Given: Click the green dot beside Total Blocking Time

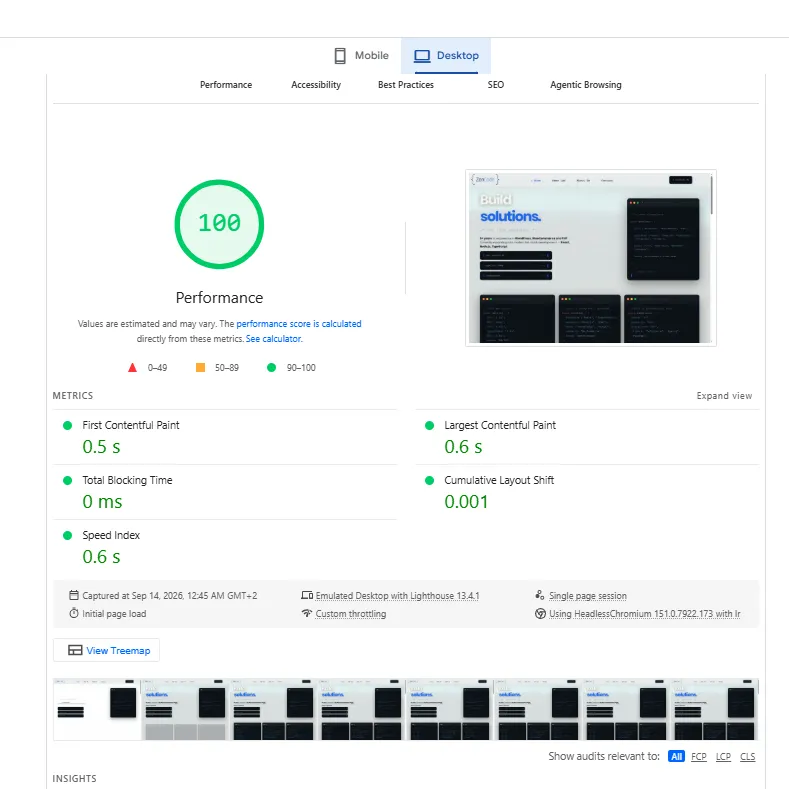Looking at the screenshot, I should pos(67,481).
